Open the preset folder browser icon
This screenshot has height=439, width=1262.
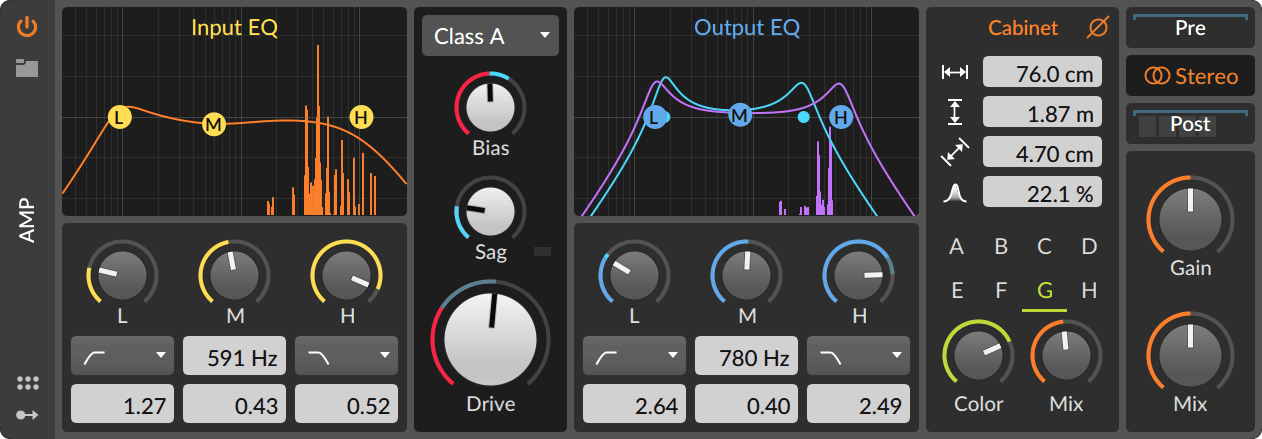pyautogui.click(x=27, y=68)
